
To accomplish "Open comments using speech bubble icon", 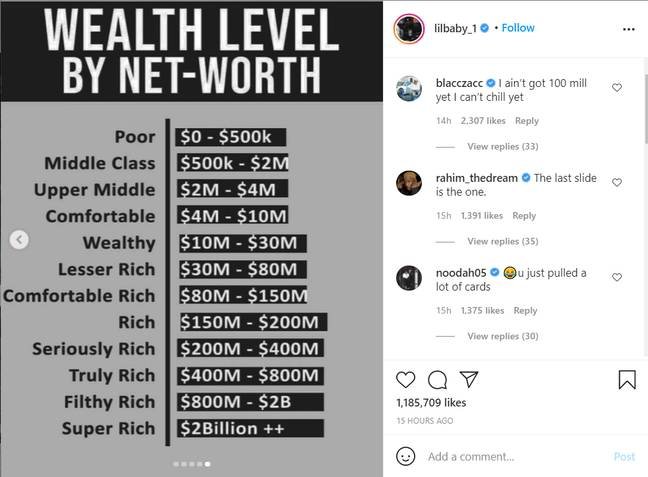I will [x=437, y=379].
